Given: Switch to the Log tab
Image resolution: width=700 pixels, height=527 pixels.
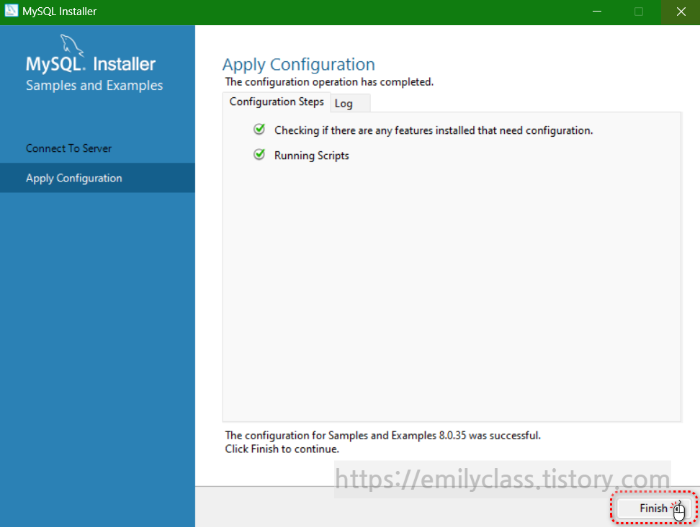Looking at the screenshot, I should (x=350, y=103).
